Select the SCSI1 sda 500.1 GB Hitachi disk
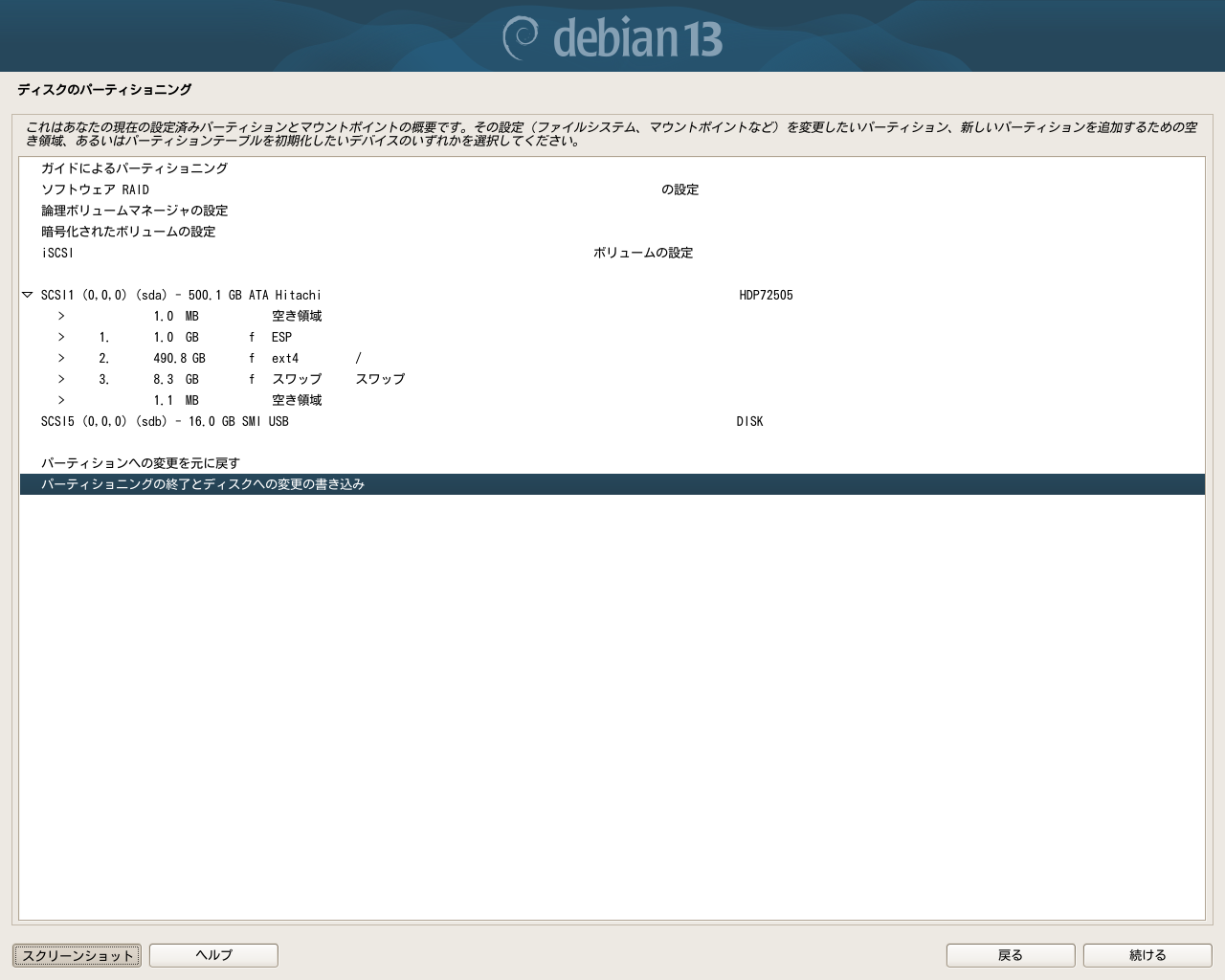 tap(612, 295)
